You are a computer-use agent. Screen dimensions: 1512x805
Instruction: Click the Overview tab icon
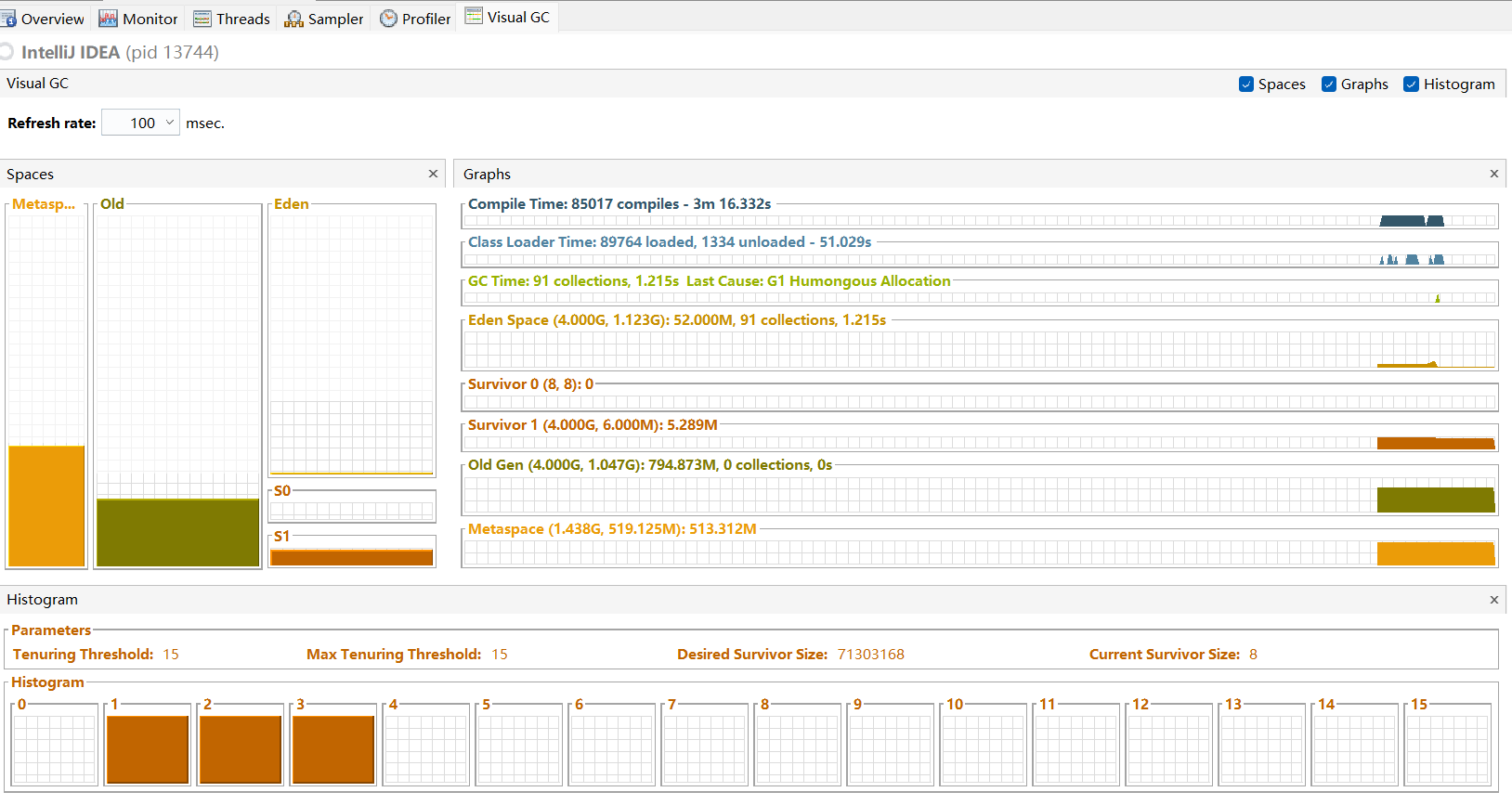click(x=7, y=19)
